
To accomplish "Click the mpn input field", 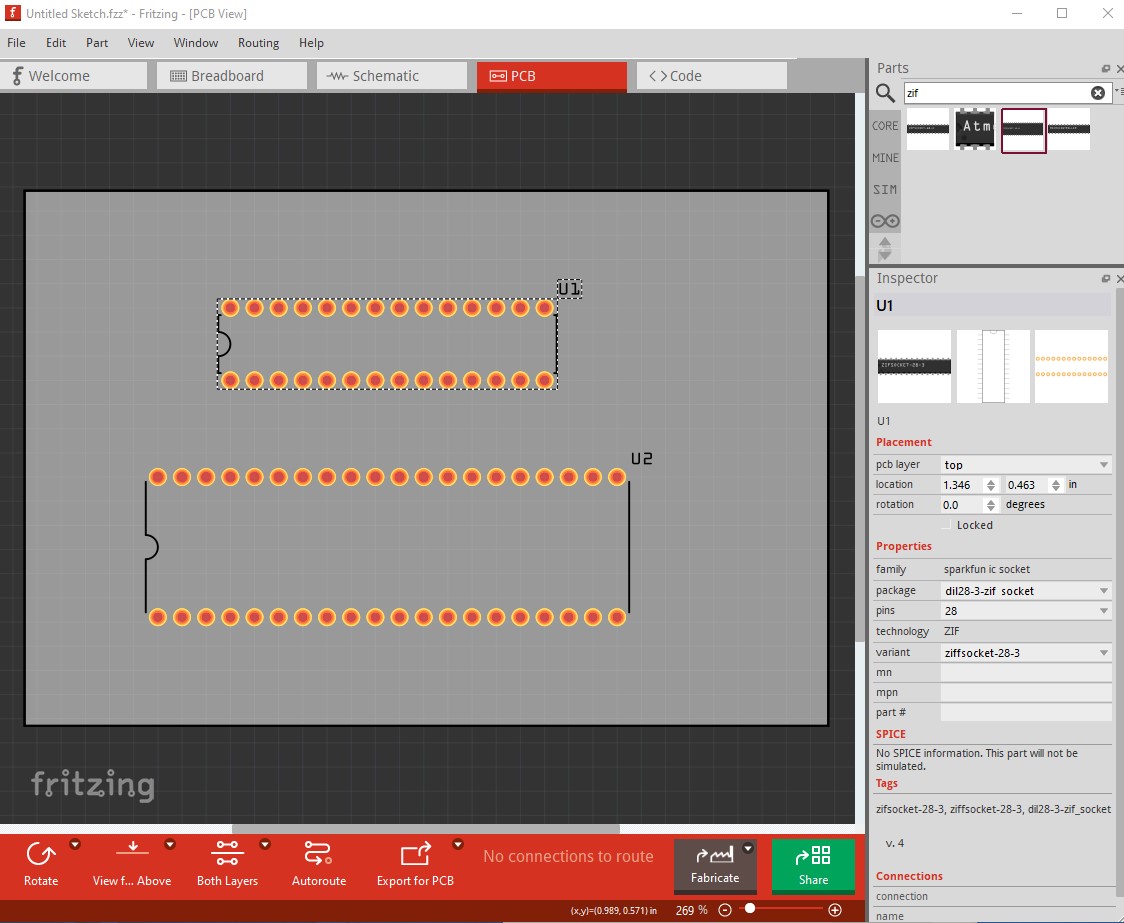I will coord(1026,692).
